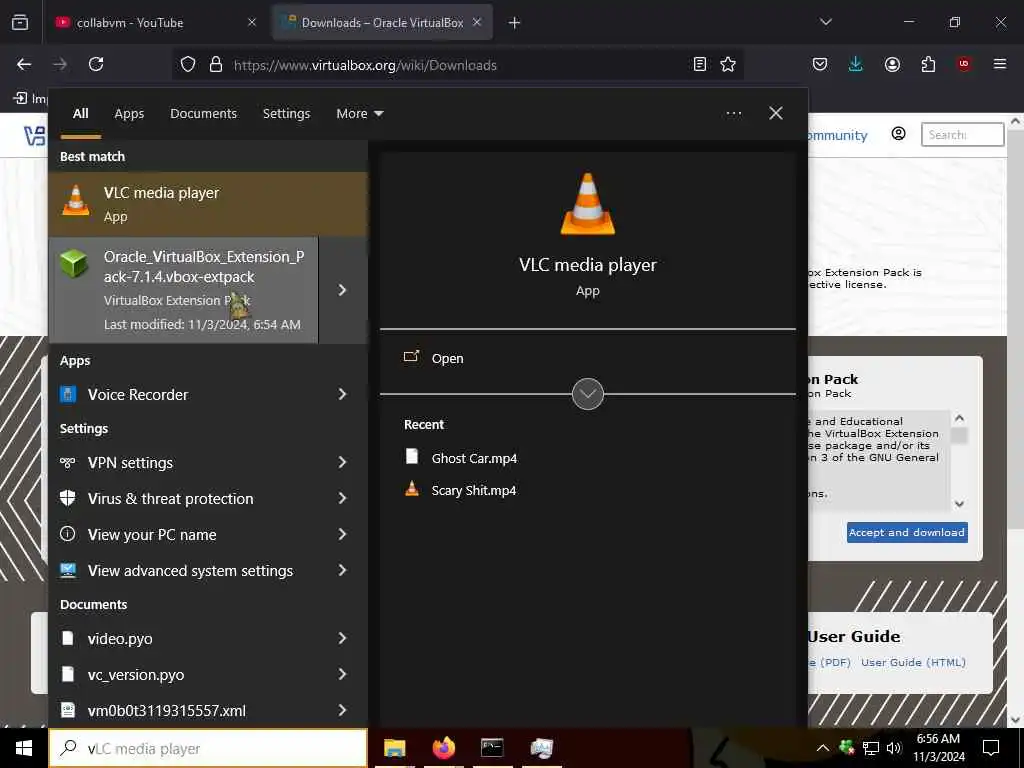Expand the Voice Recorder result arrow
The width and height of the screenshot is (1024, 768).
click(342, 394)
